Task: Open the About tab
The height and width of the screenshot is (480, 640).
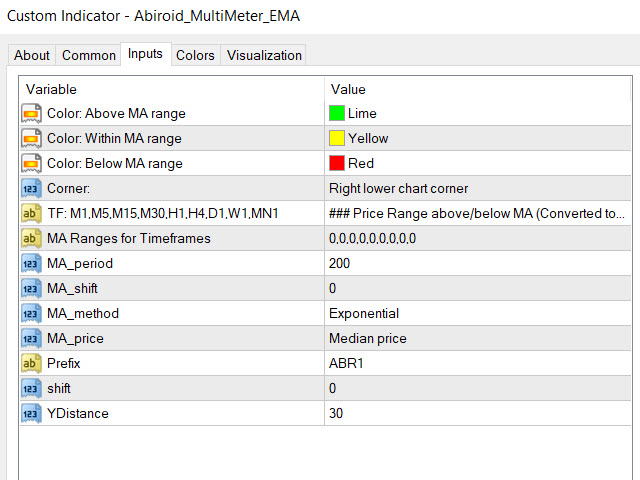Action: tap(32, 55)
